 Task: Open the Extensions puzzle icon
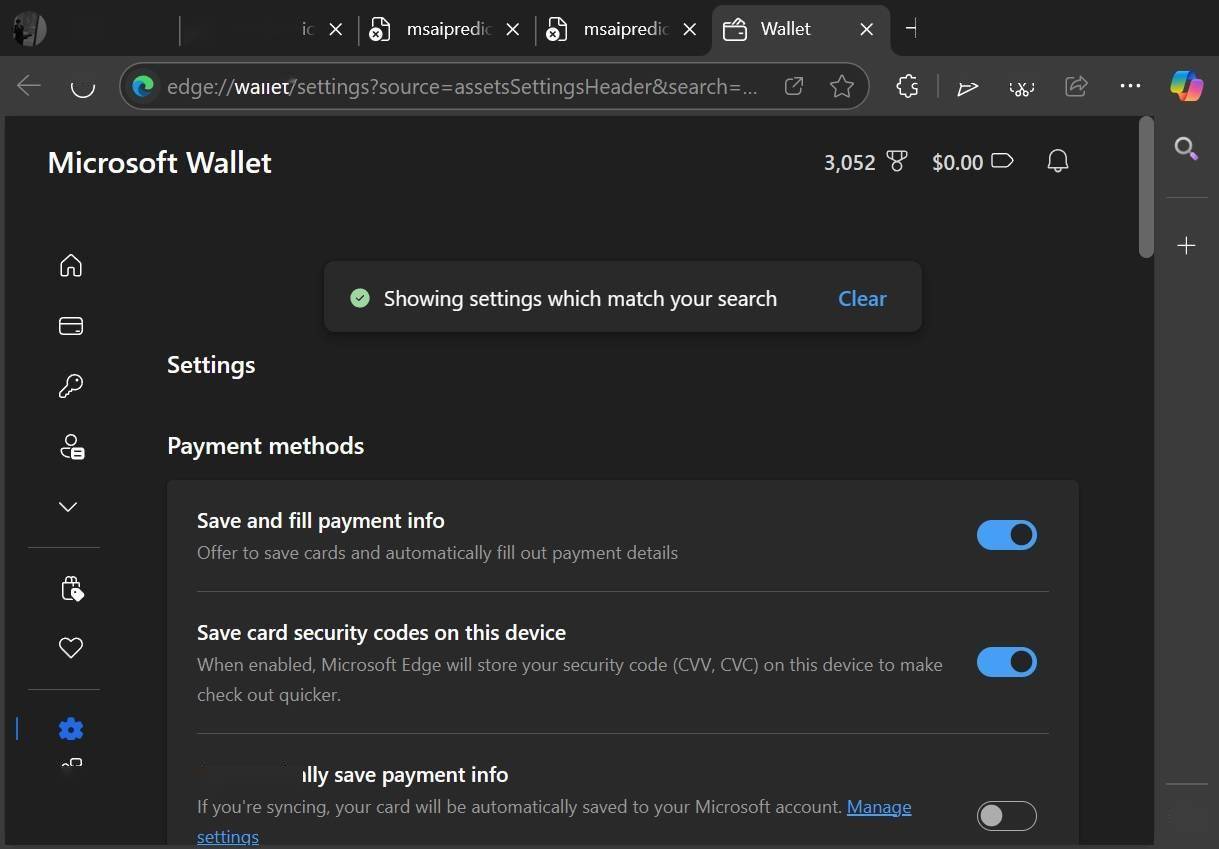pos(907,86)
